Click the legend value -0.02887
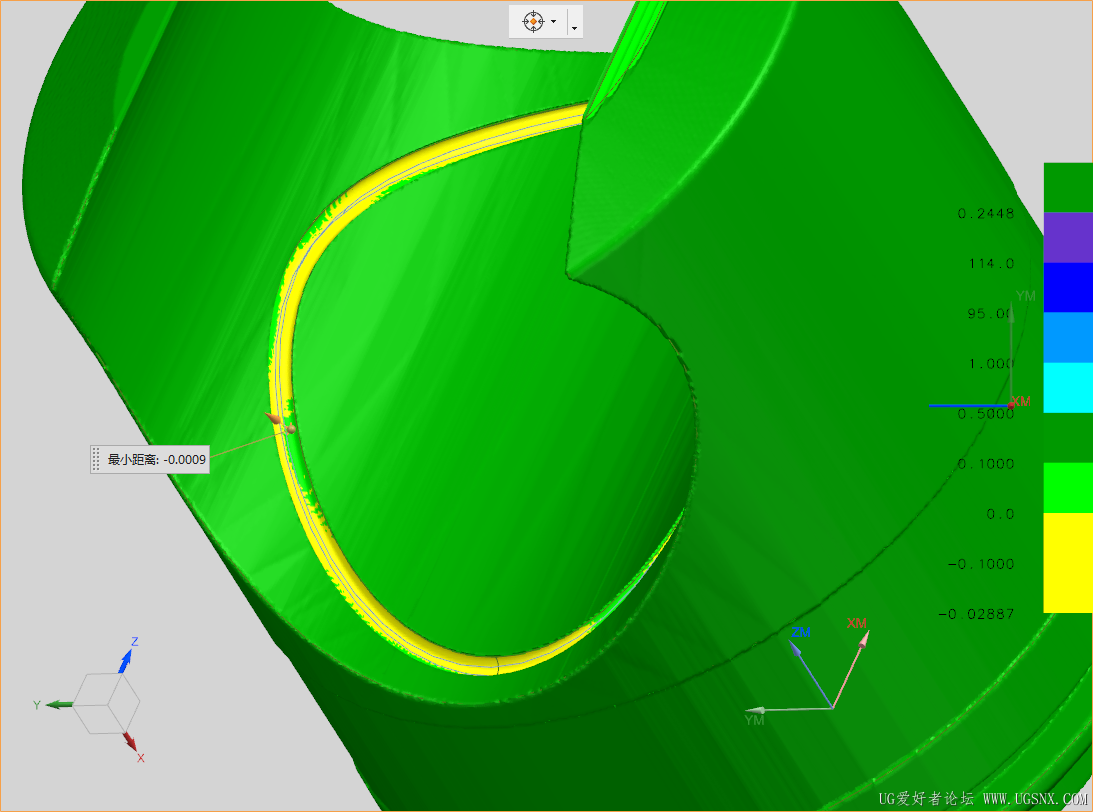This screenshot has width=1093, height=812. [x=977, y=614]
